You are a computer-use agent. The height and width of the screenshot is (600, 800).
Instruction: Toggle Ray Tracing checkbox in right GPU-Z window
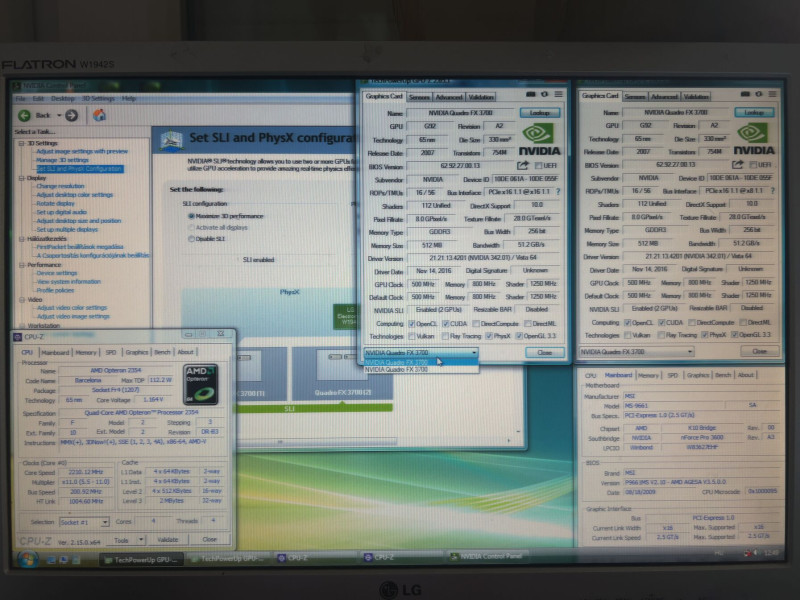[x=661, y=335]
